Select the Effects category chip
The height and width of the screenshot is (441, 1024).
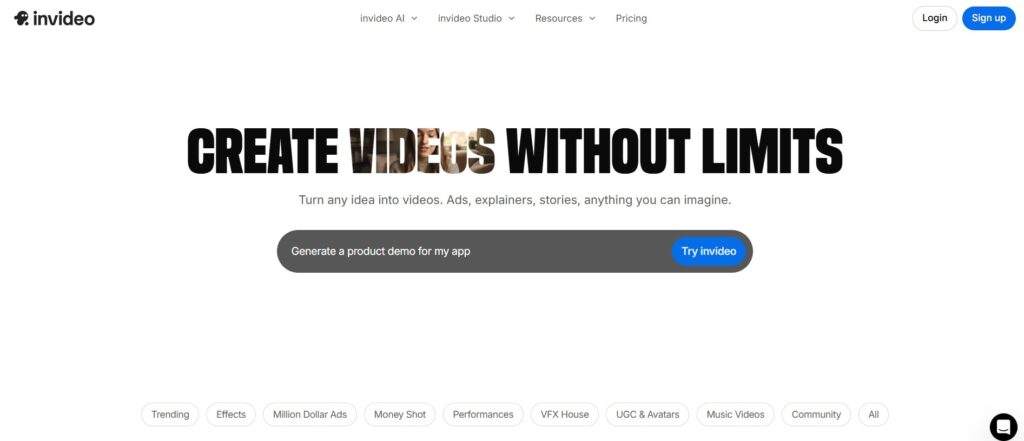231,414
